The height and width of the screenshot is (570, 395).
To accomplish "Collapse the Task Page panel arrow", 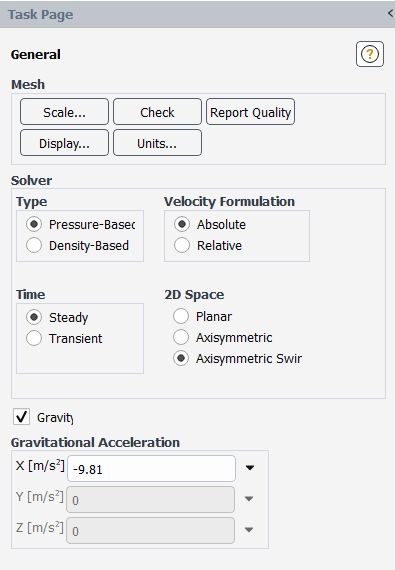I will 391,13.
